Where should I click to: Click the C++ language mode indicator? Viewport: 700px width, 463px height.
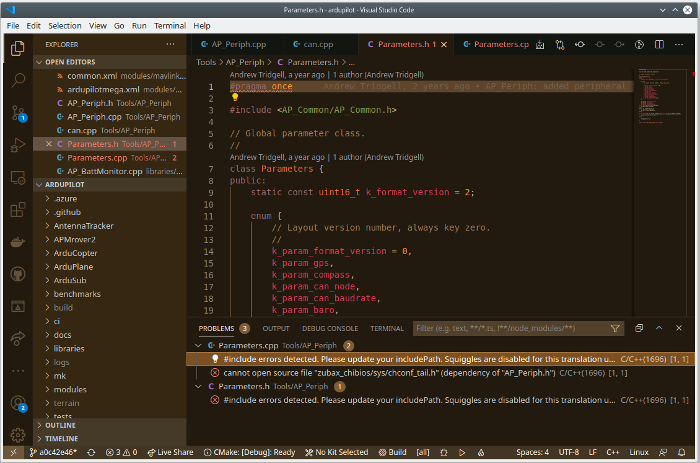[612, 452]
